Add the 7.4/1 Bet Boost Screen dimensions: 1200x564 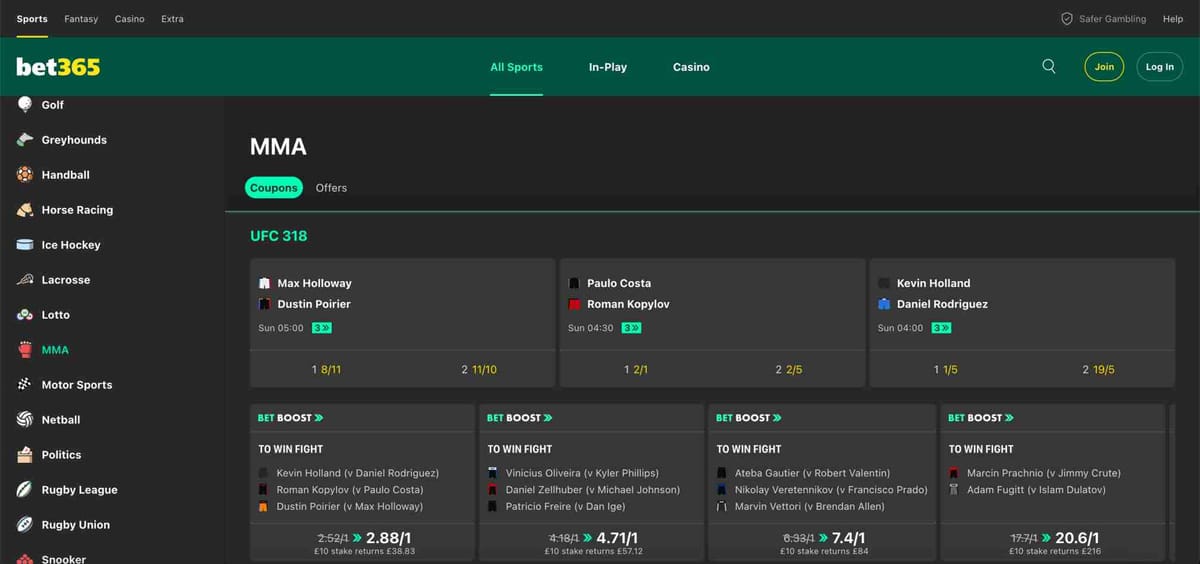(824, 543)
